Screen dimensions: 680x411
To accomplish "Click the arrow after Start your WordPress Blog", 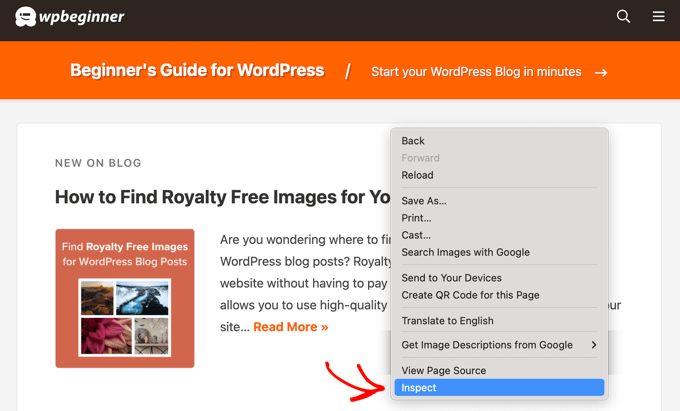I will (x=601, y=72).
